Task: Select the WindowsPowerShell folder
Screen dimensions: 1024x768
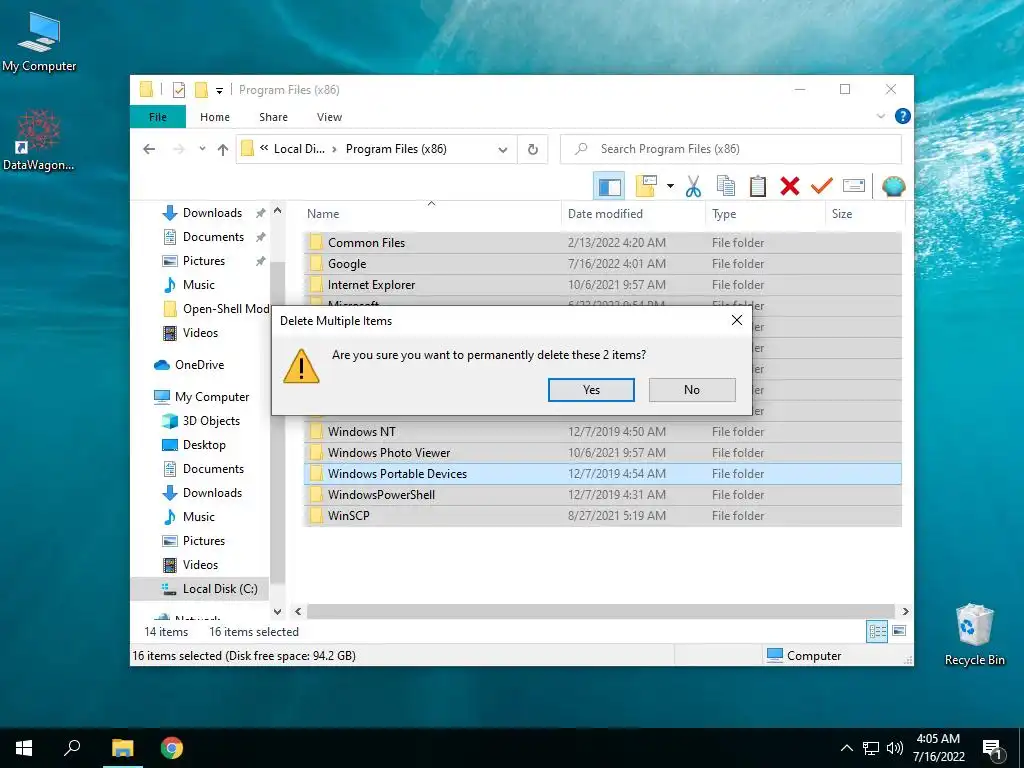Action: (x=603, y=494)
